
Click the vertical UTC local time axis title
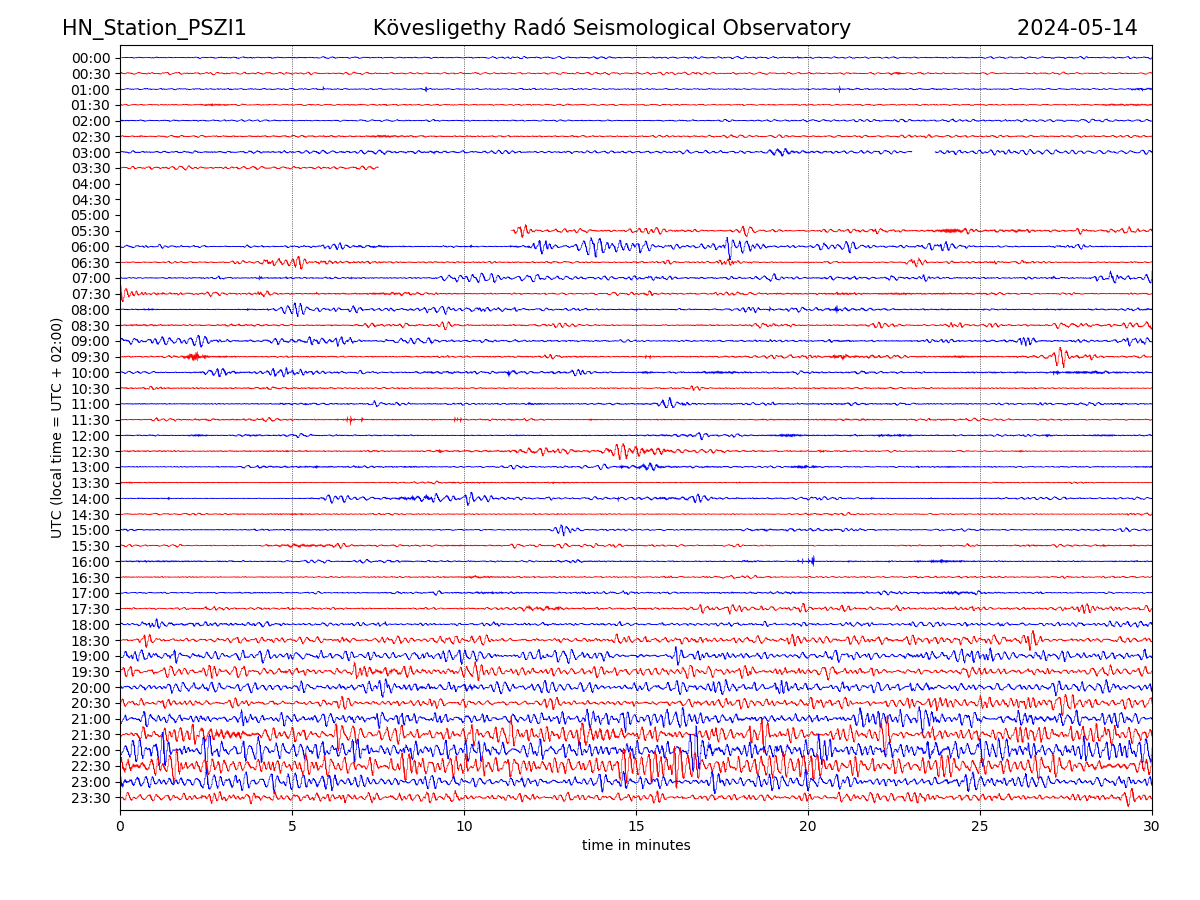(x=58, y=427)
